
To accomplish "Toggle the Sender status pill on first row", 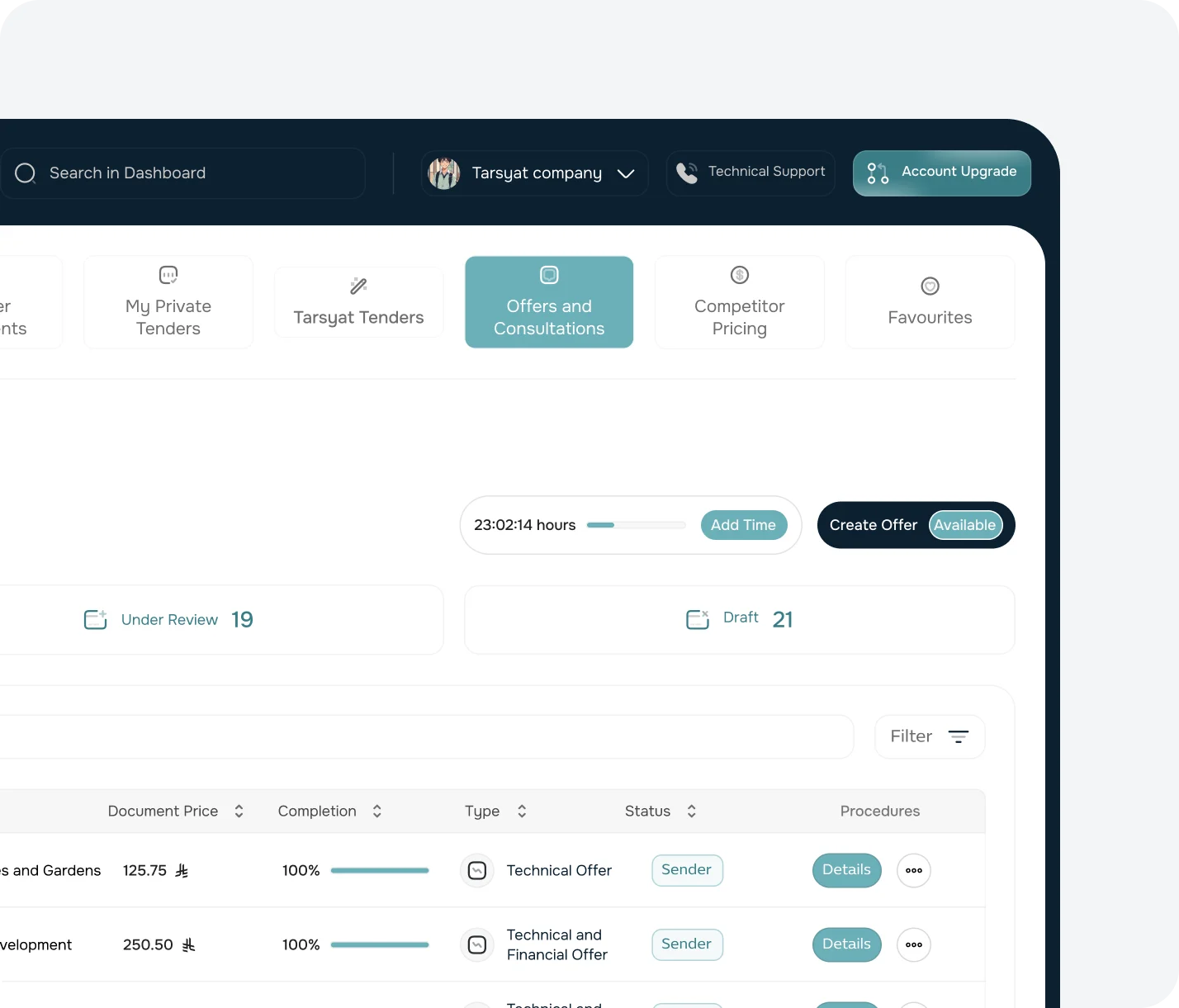I will (x=687, y=870).
